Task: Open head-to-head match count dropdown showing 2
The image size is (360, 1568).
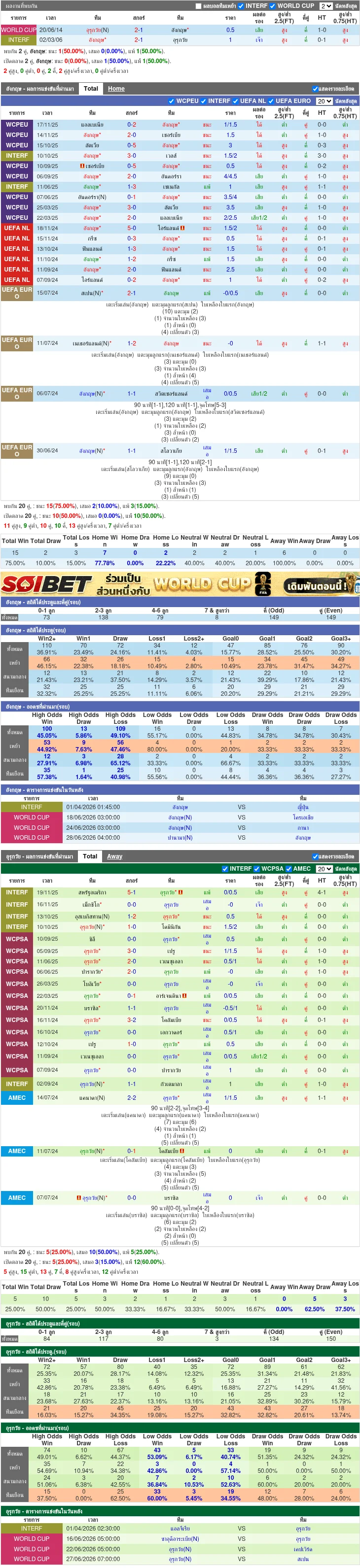Action: point(326,6)
